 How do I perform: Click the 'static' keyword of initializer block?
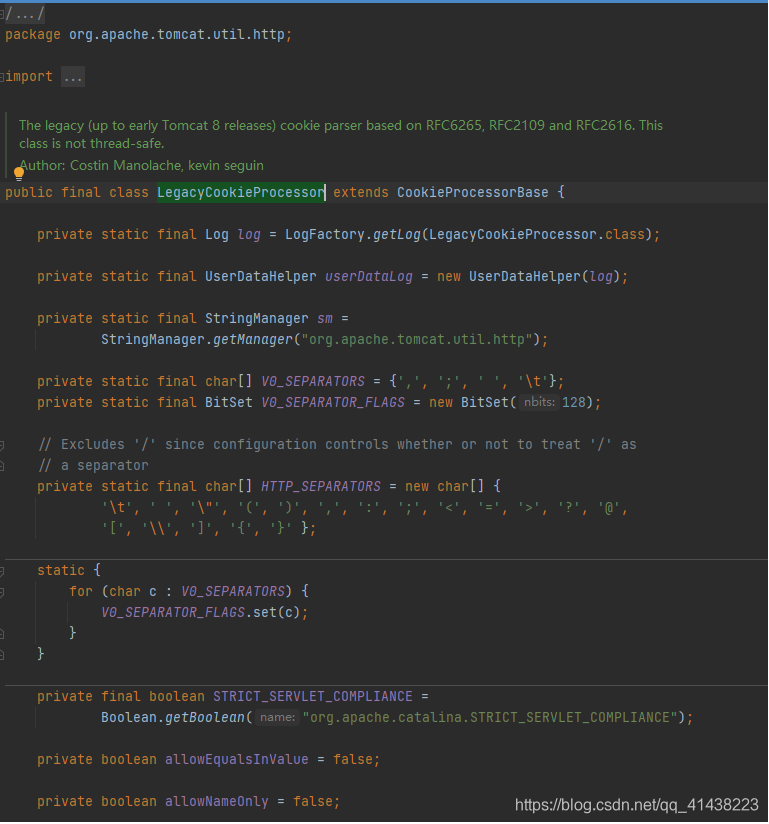coord(60,571)
